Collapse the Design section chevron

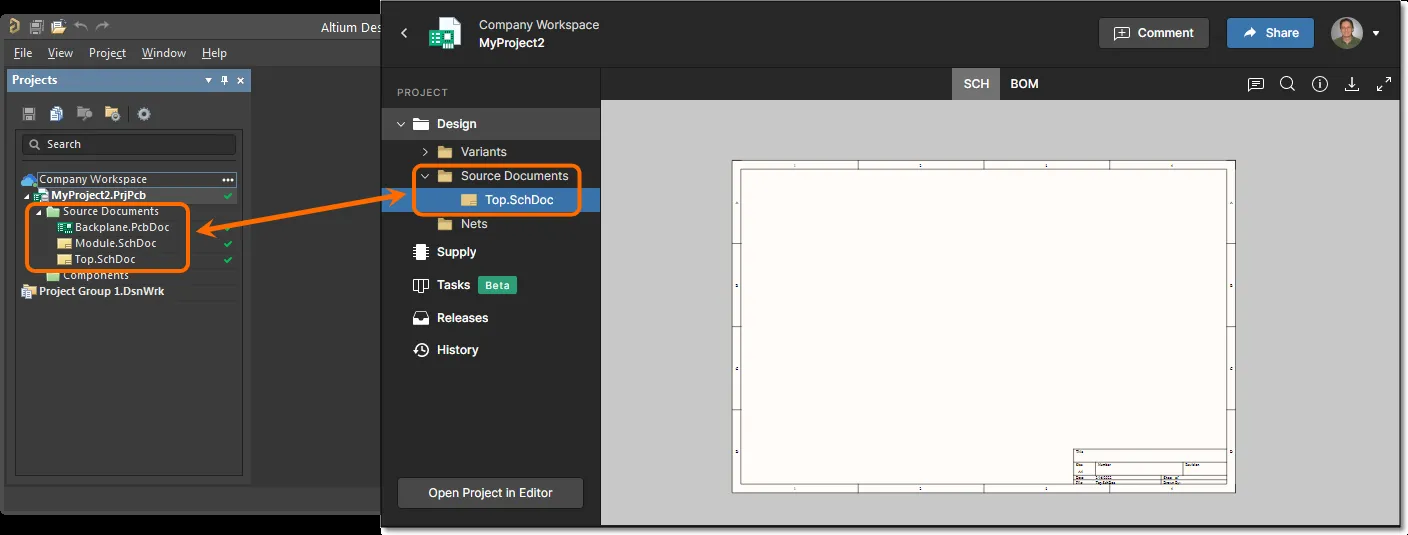pyautogui.click(x=401, y=124)
